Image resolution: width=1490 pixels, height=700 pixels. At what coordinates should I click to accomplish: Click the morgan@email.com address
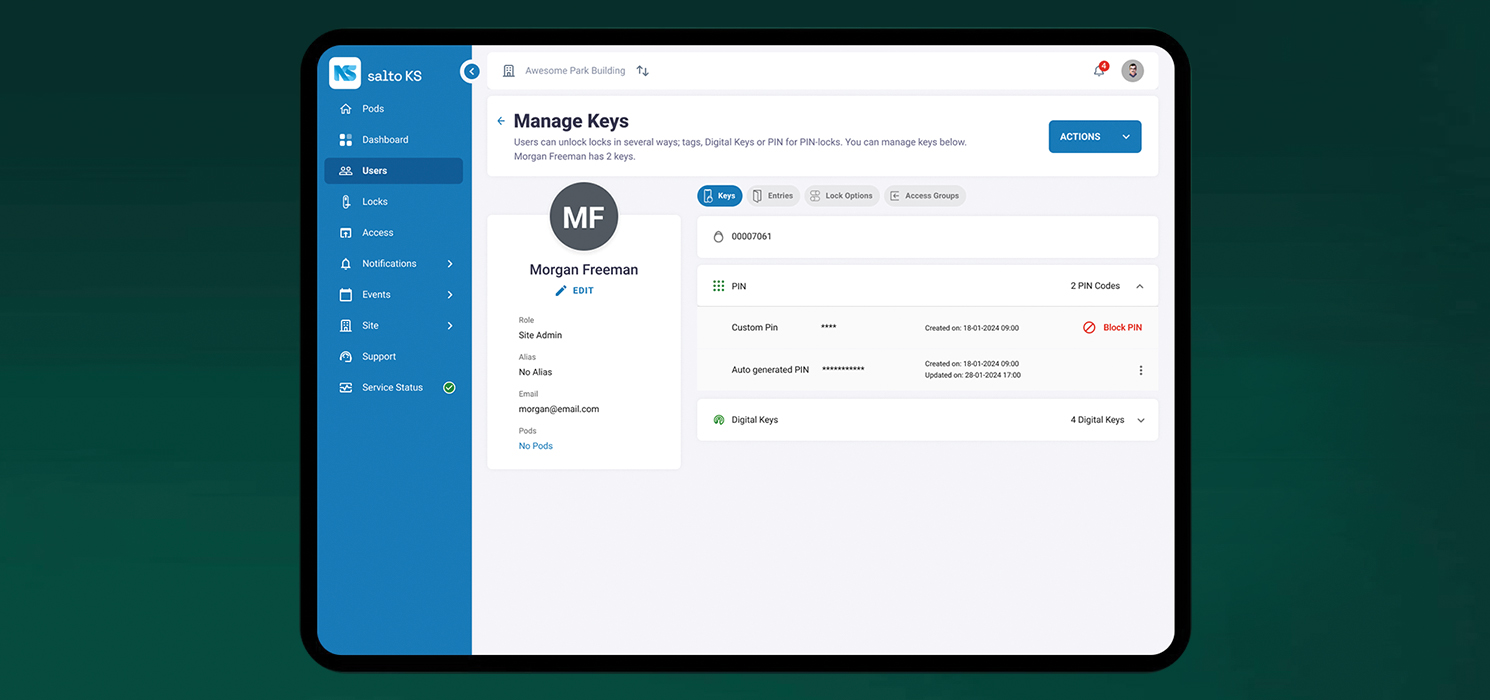(559, 409)
